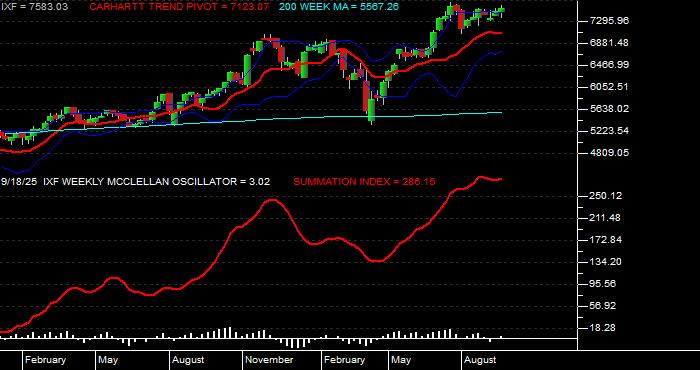Screen dimensions: 700x370
Task: Click the latest green candlestick at the chart's right edge
Action: tap(502, 10)
